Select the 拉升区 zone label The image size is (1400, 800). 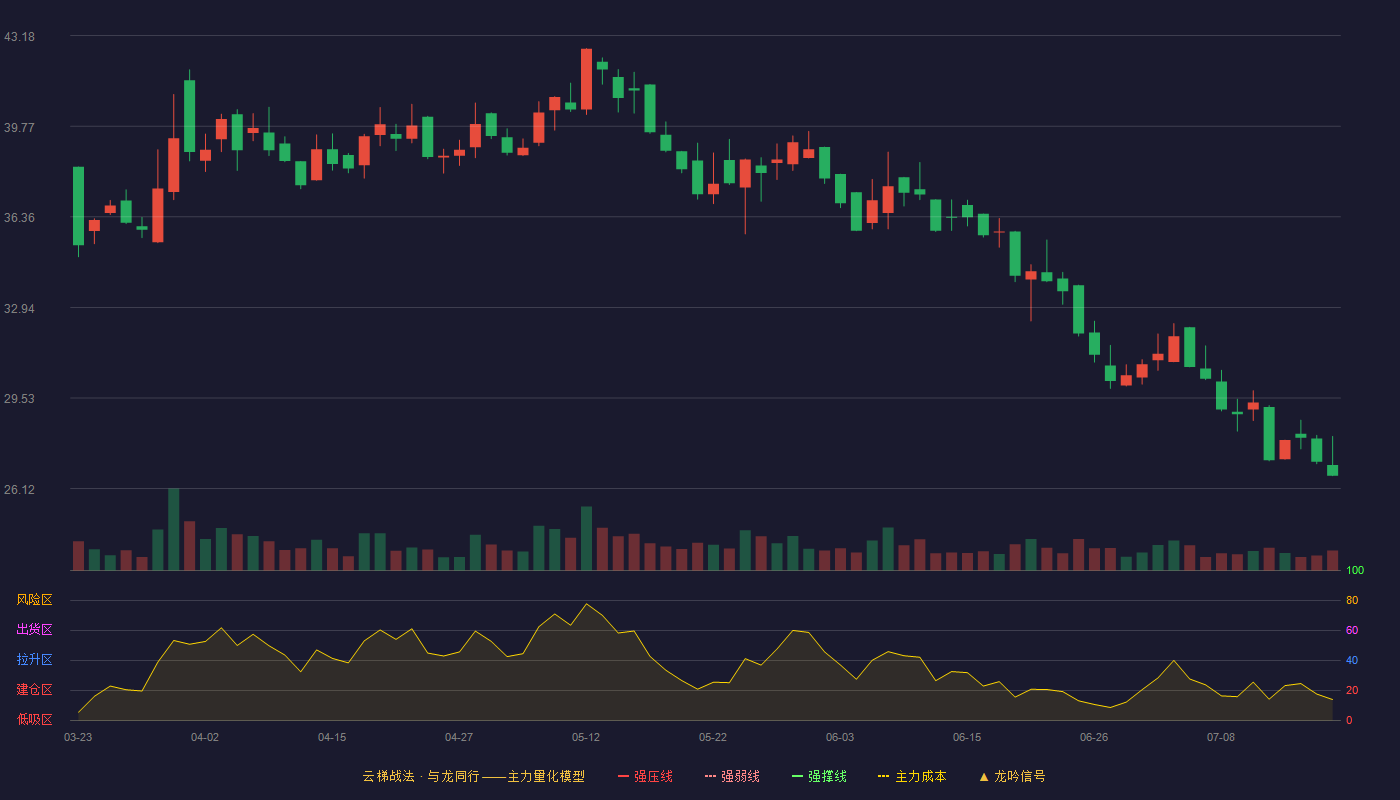coord(34,660)
